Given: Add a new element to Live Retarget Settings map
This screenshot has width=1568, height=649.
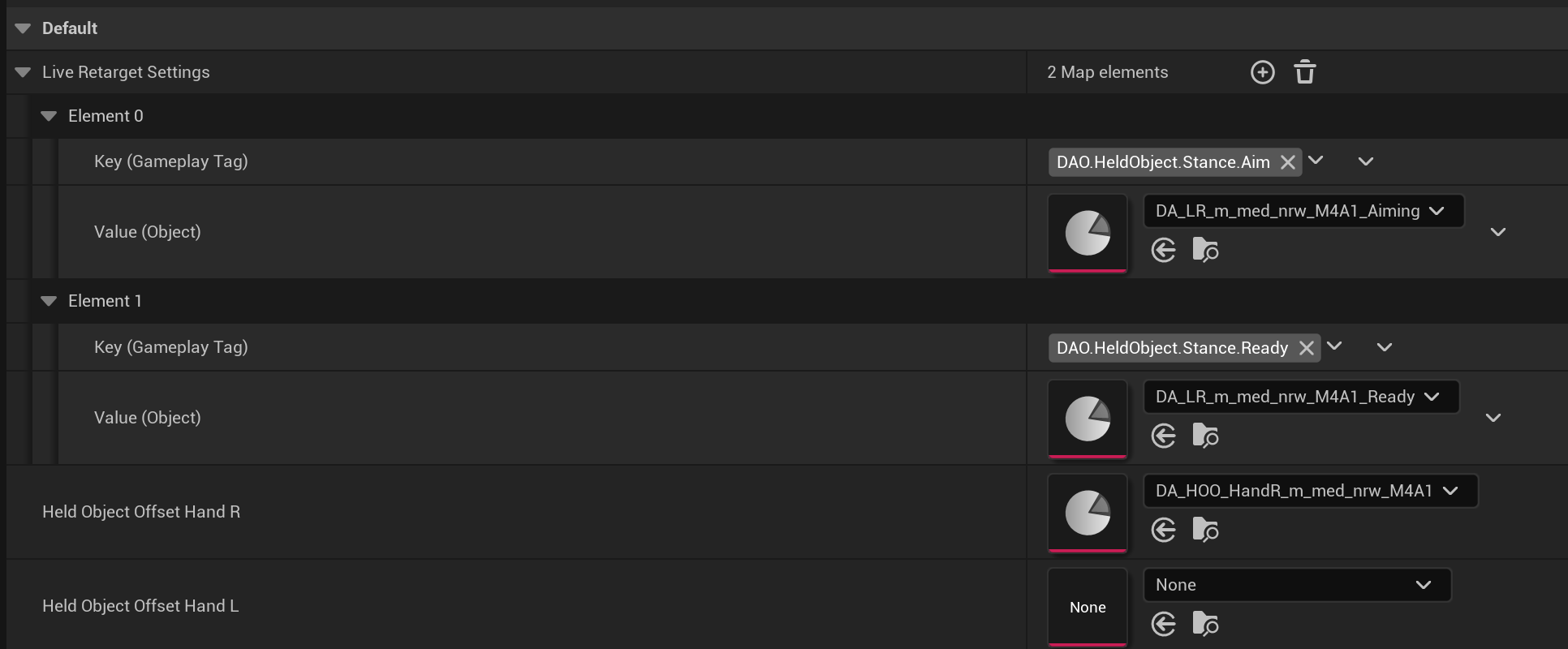Looking at the screenshot, I should coord(1262,72).
